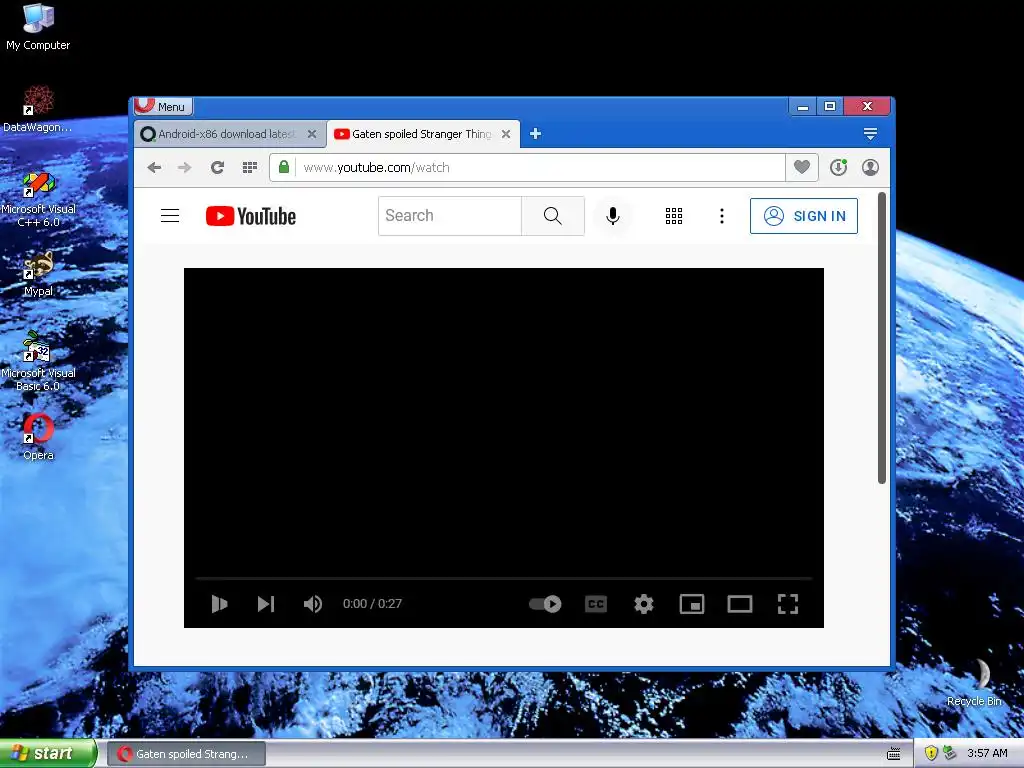This screenshot has height=768, width=1024.
Task: Open the downloads icon in toolbar
Action: point(839,167)
